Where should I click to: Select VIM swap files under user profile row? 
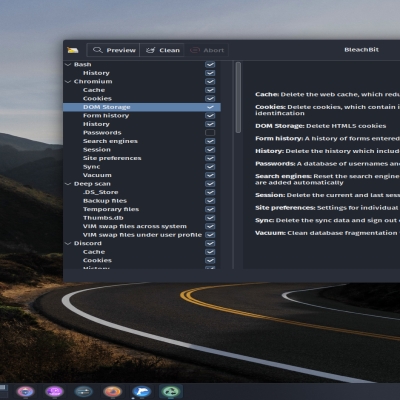click(142, 235)
